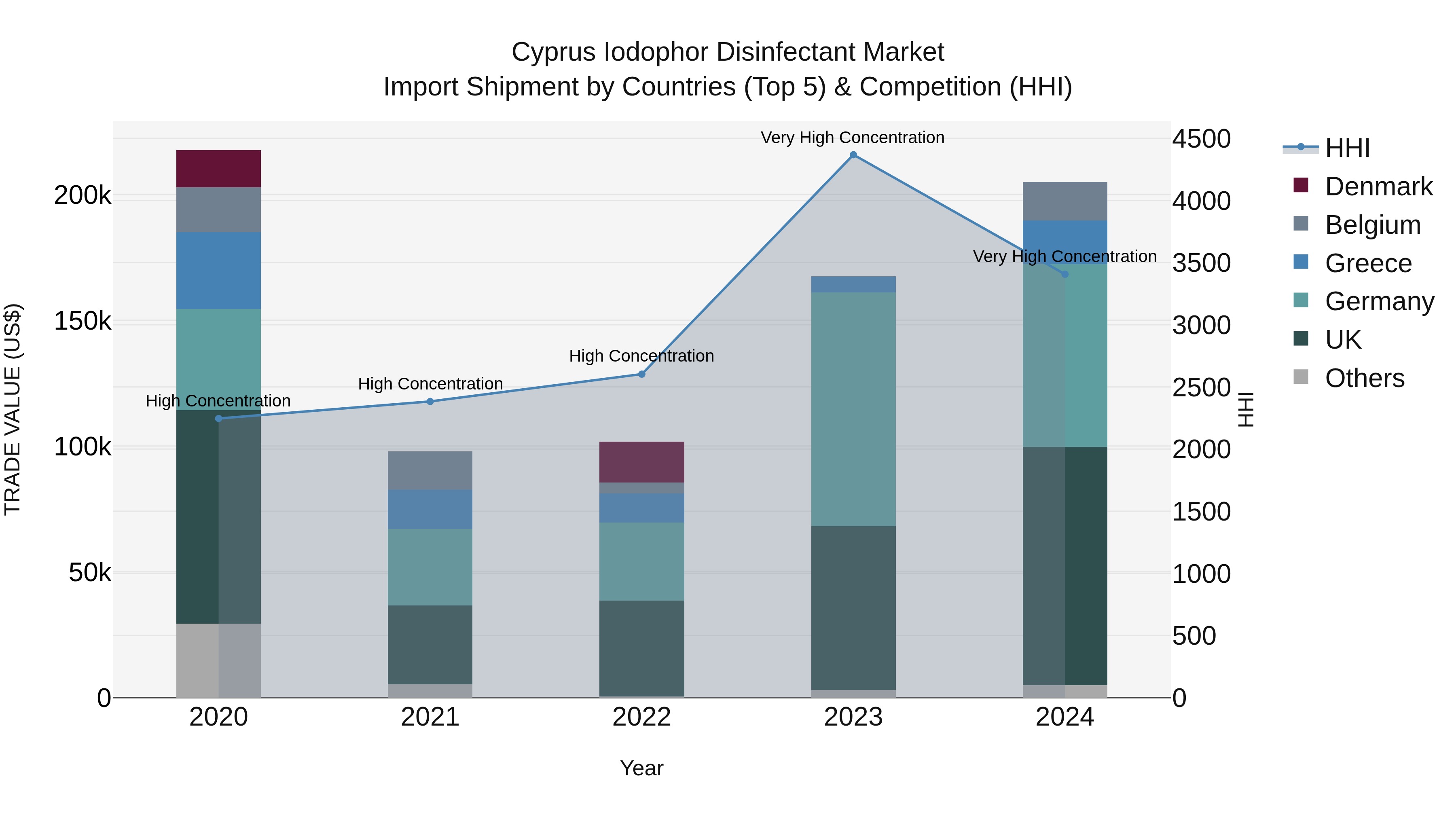Click the 2024 HHI data point marker
This screenshot has height=819, width=1456.
click(1065, 274)
